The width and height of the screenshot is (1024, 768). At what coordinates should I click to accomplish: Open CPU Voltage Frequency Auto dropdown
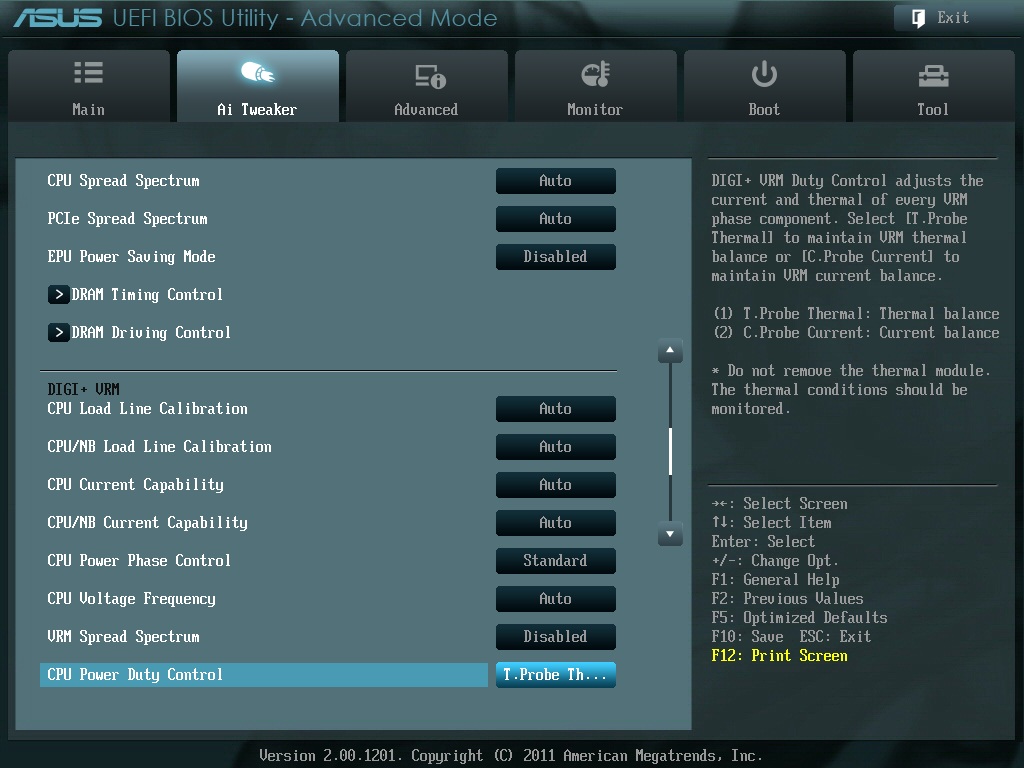[556, 598]
